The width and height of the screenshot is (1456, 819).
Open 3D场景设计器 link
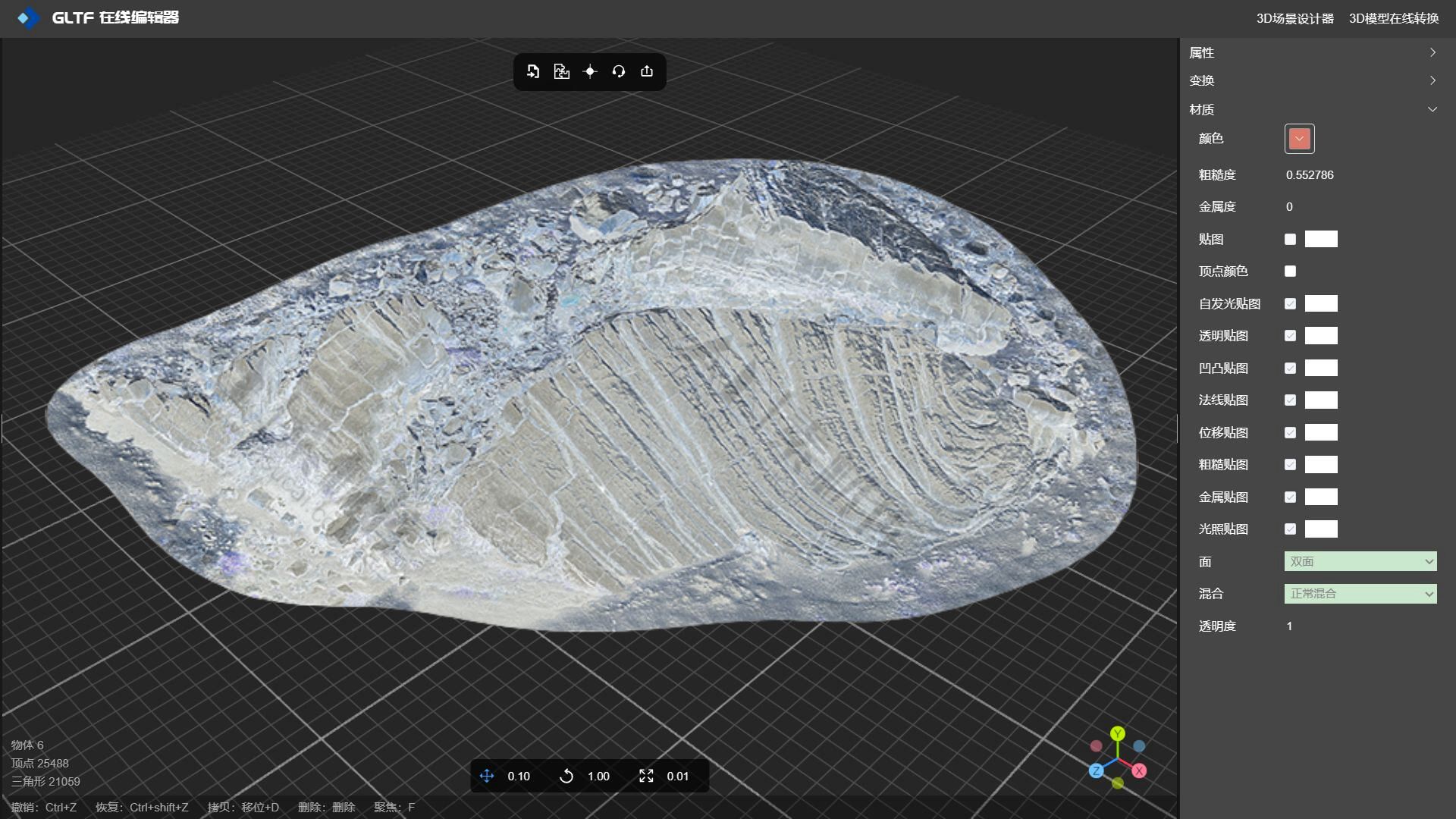(x=1294, y=18)
